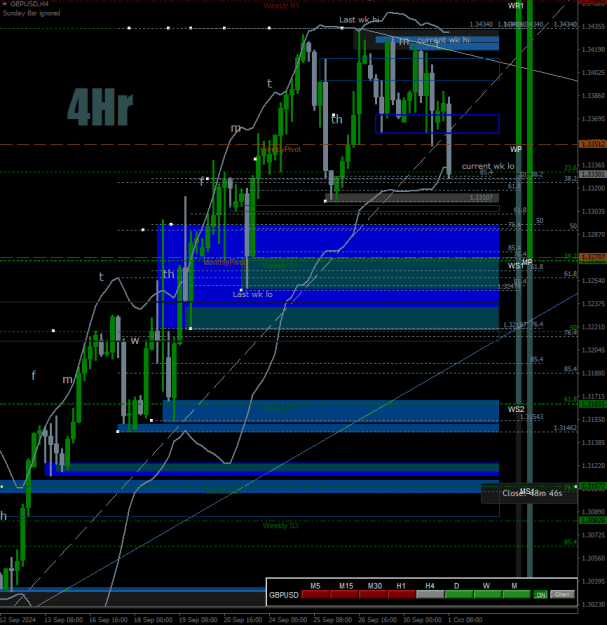This screenshot has width=607, height=625.
Task: Click the 'WS2' level label
Action: point(516,409)
